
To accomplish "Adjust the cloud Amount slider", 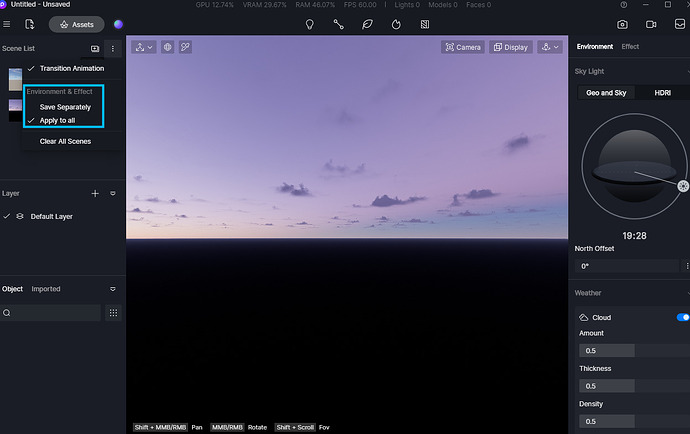I will point(634,351).
